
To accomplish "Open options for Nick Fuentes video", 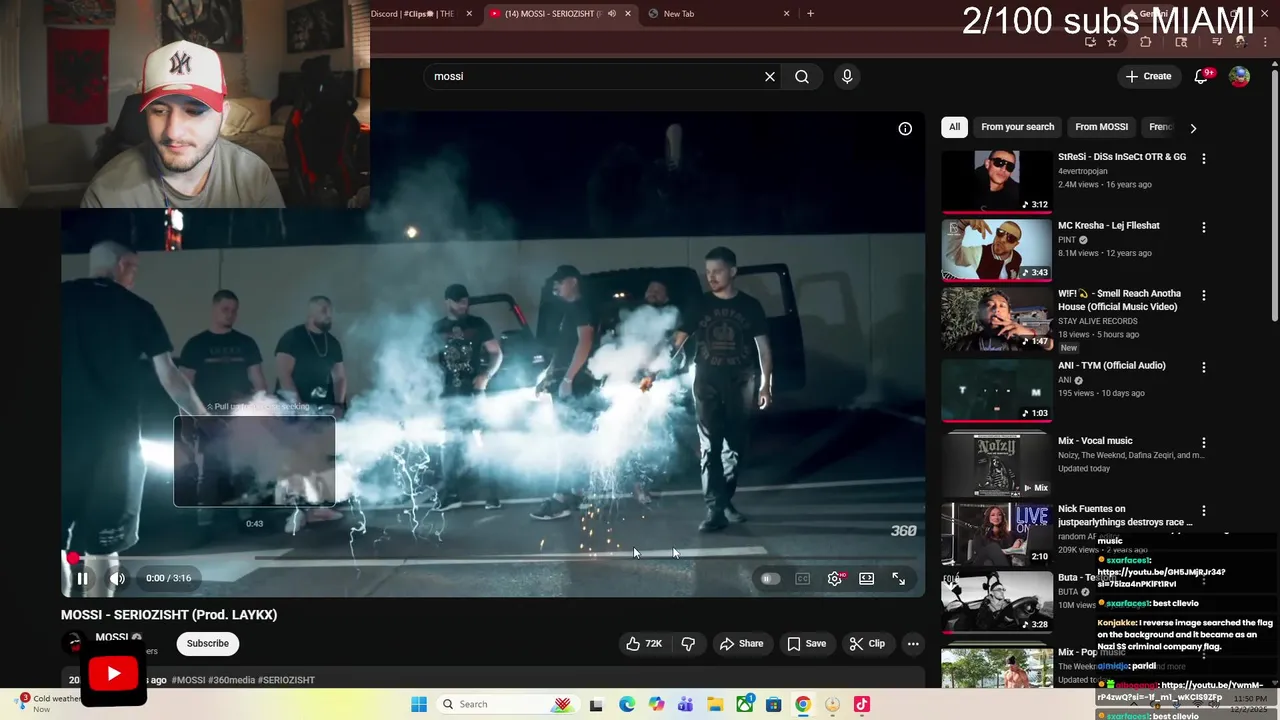I will [x=1204, y=510].
